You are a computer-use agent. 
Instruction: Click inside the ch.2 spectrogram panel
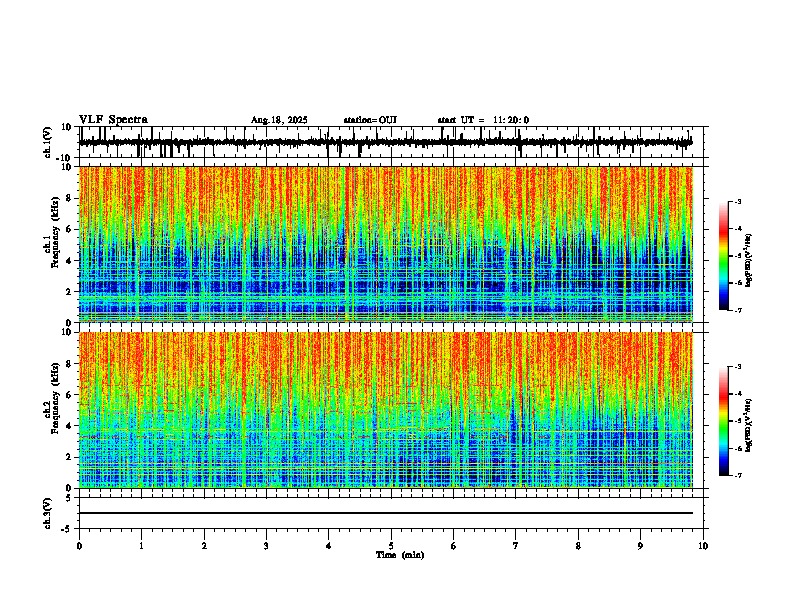[x=386, y=410]
